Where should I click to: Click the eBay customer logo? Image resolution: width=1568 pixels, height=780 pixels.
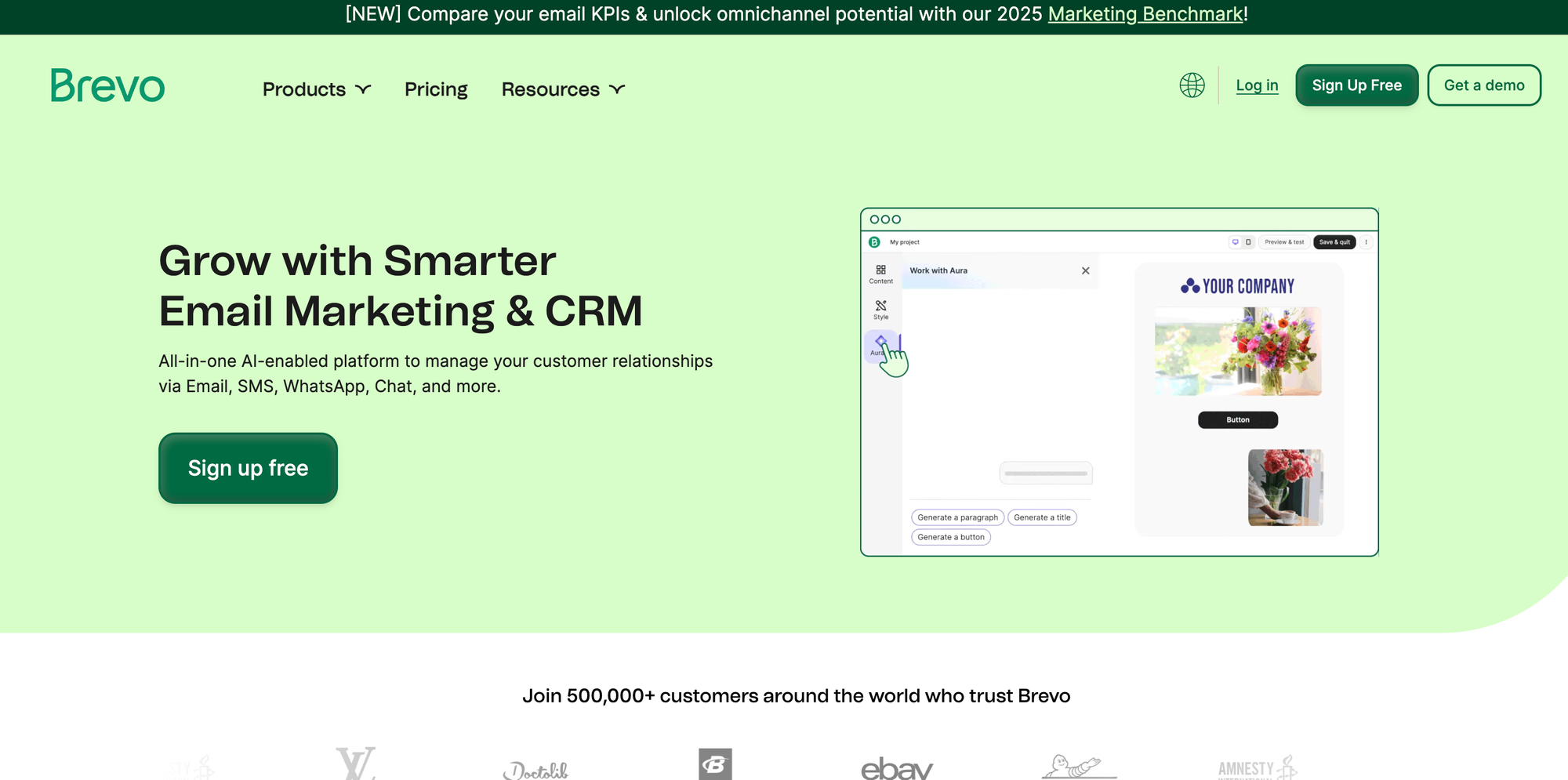(x=897, y=767)
